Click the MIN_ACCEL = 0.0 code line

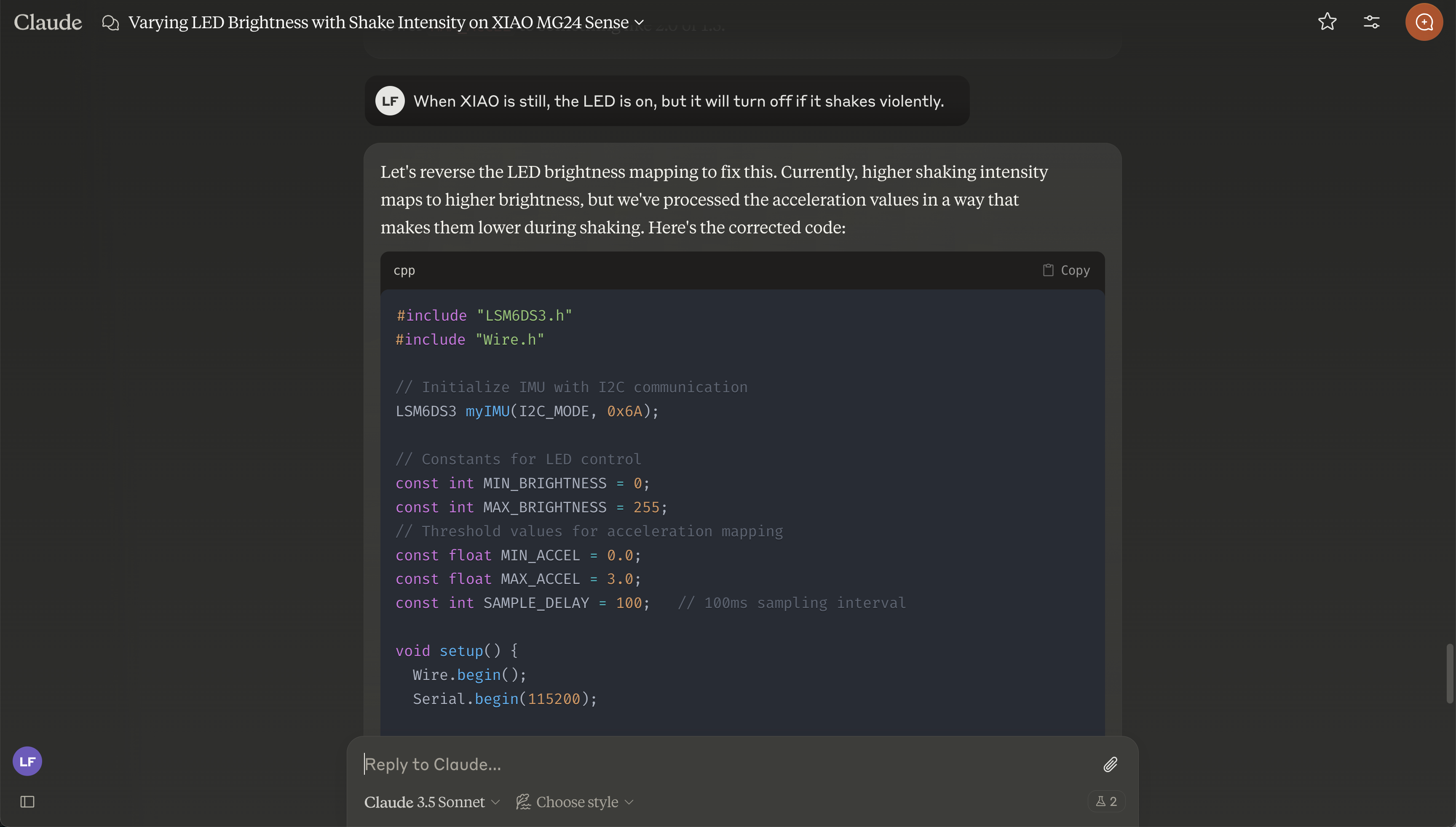coord(518,555)
